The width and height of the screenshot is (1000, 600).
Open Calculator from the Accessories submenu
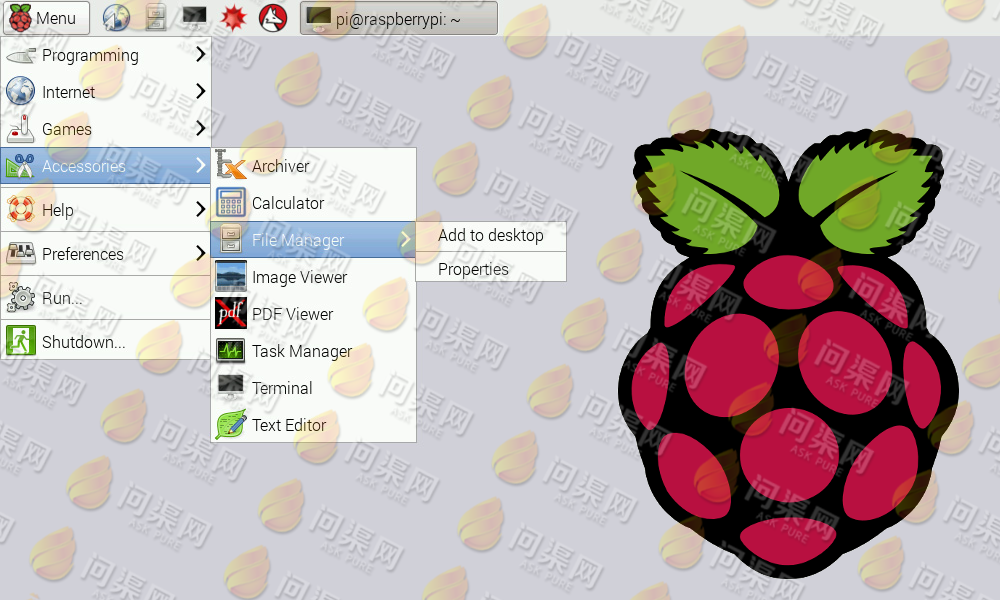click(314, 203)
